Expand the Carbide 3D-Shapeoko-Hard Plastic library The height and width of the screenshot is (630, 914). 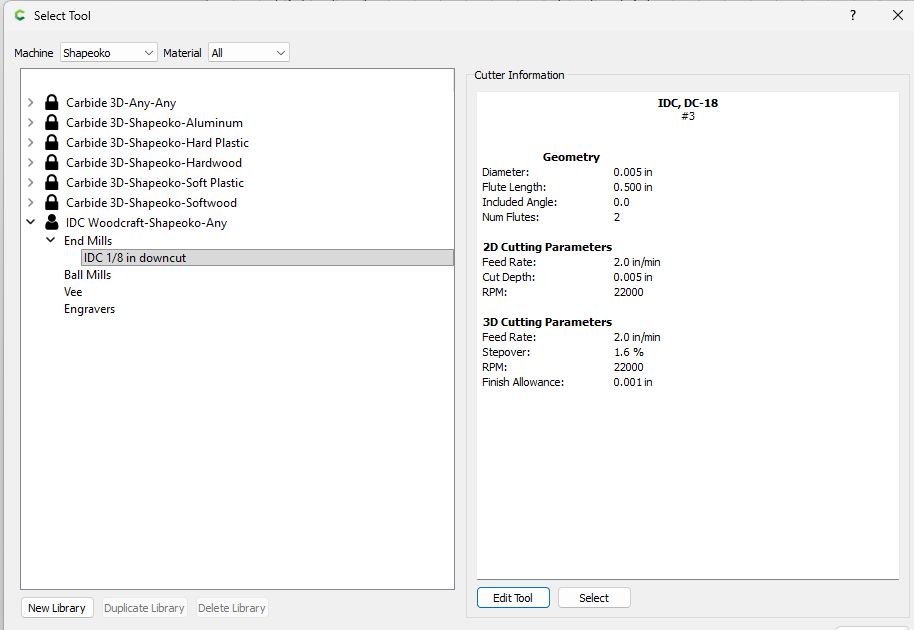pyautogui.click(x=30, y=142)
